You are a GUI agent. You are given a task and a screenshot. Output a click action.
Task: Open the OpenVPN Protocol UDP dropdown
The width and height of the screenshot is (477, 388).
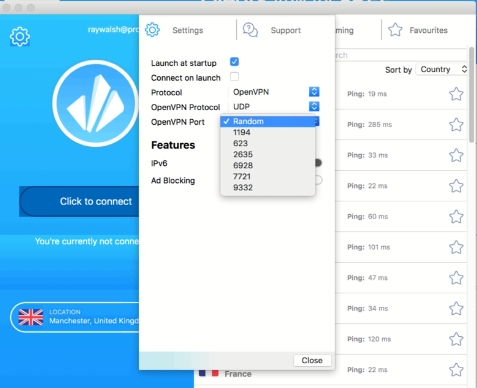tap(274, 107)
